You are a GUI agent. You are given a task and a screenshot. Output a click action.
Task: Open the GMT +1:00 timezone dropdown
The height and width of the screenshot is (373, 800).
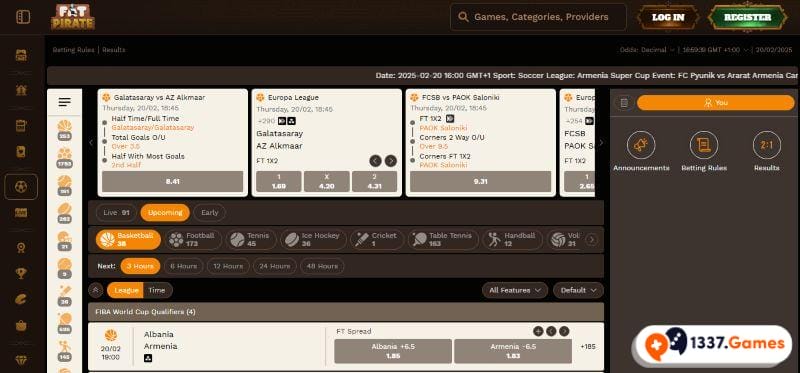[715, 50]
